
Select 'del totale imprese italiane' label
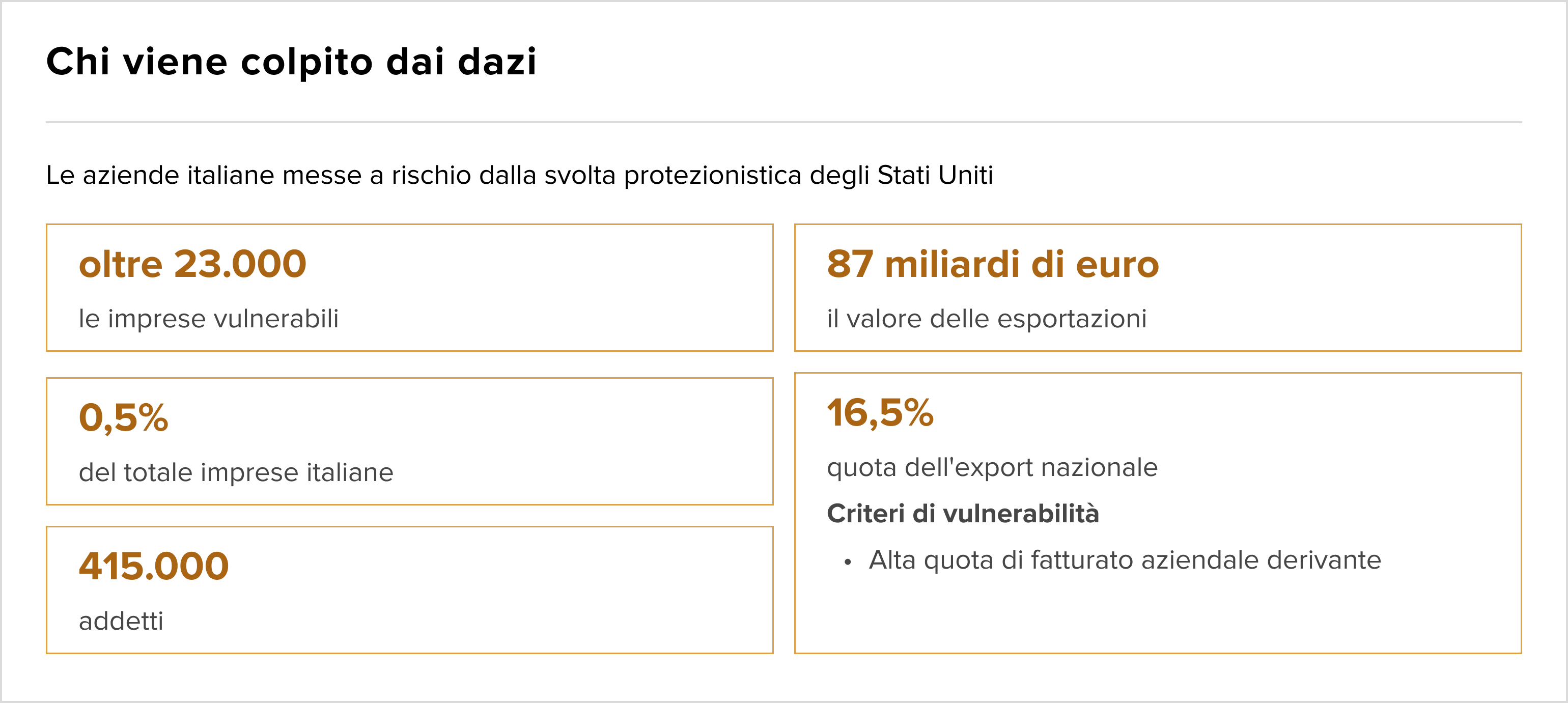point(236,472)
